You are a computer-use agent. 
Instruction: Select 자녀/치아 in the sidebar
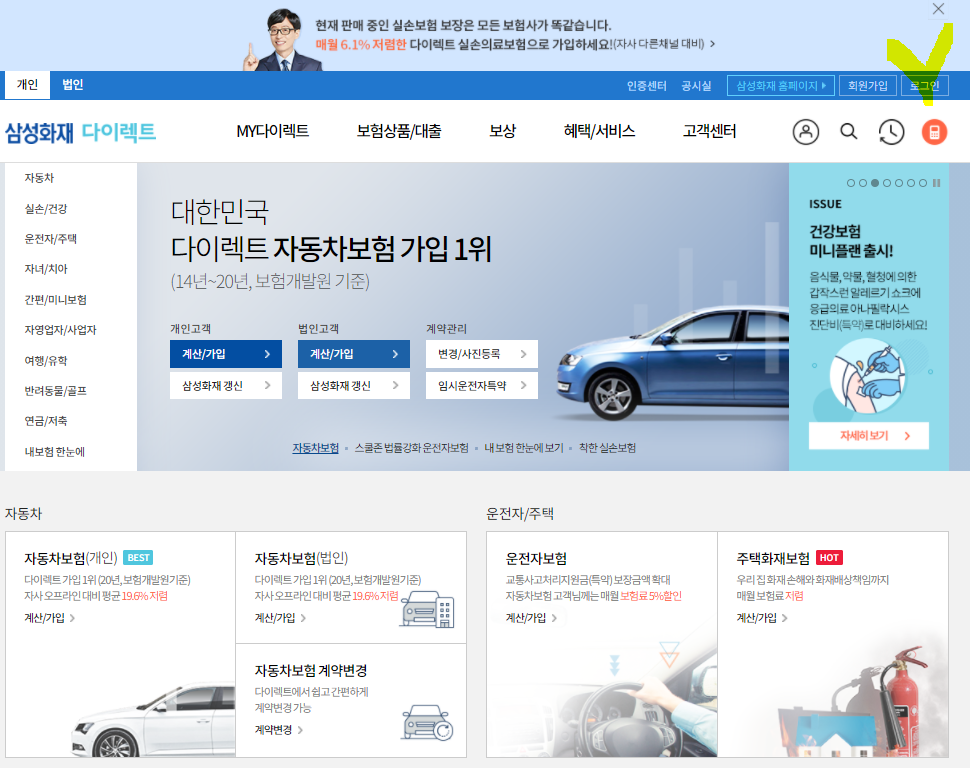click(x=46, y=269)
